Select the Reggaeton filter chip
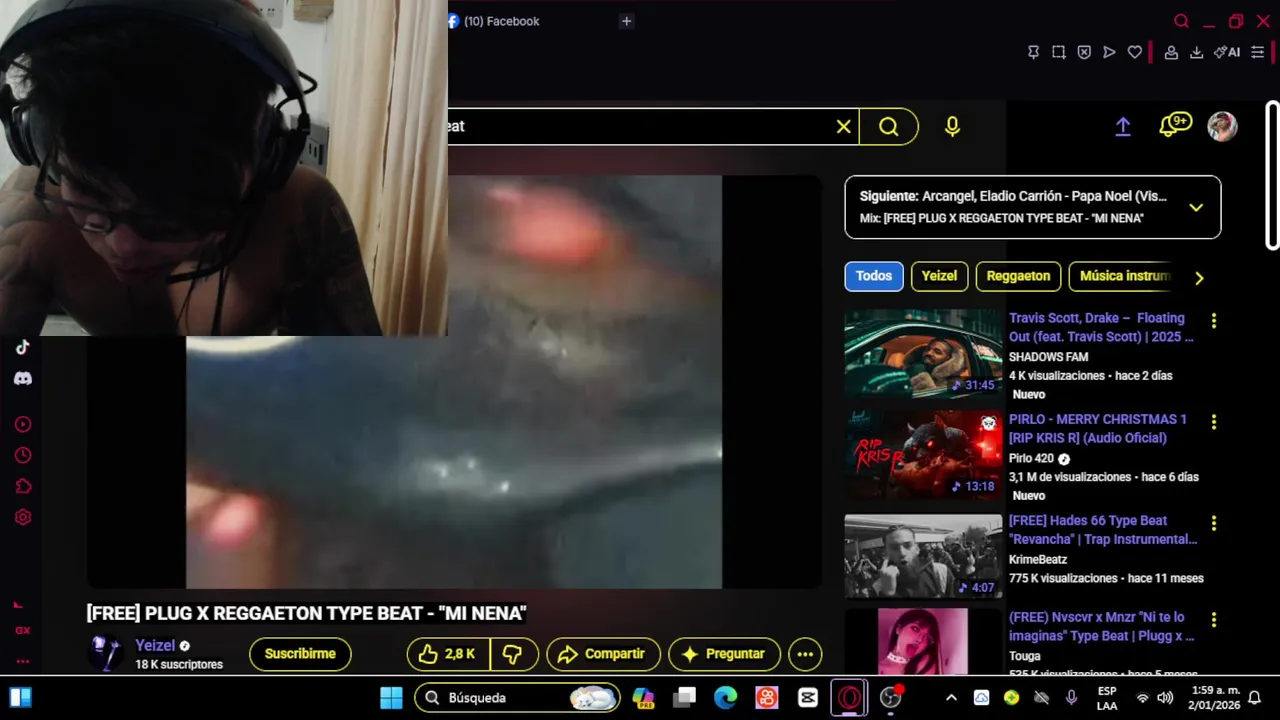The width and height of the screenshot is (1280, 720). pos(1018,277)
